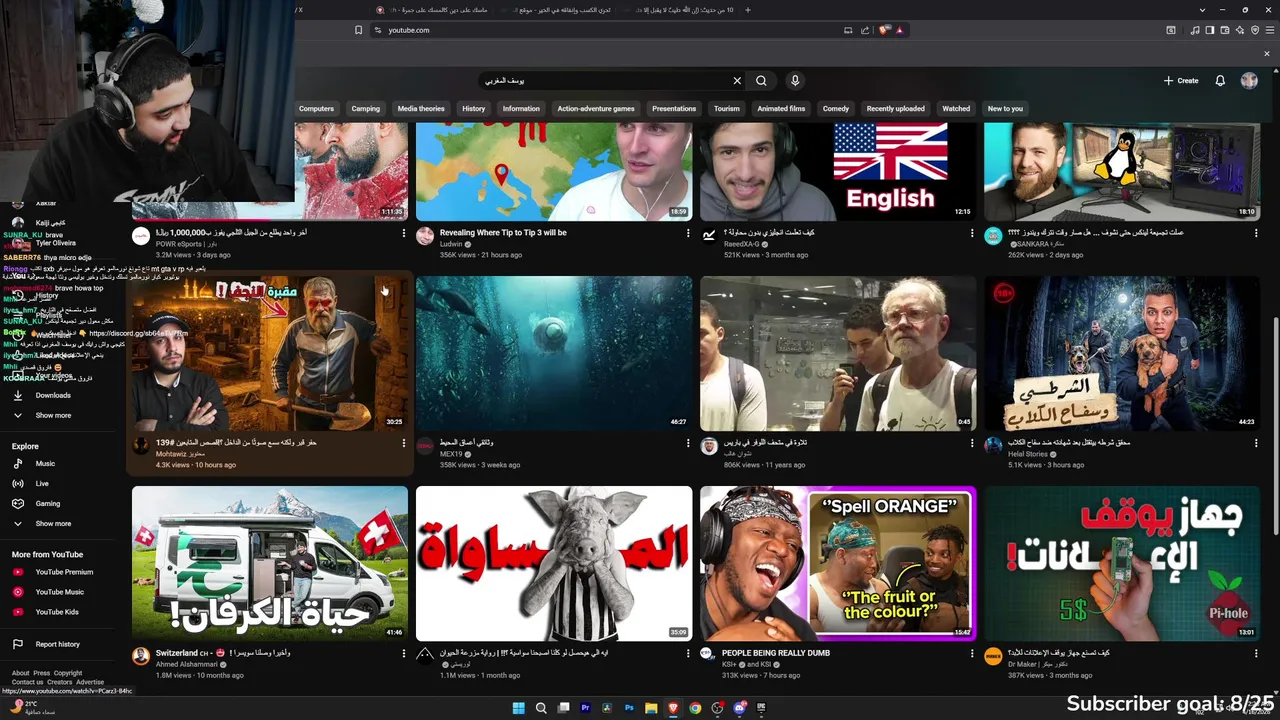Image resolution: width=1280 pixels, height=720 pixels.
Task: Select the Comedy filter chip
Action: click(x=836, y=108)
